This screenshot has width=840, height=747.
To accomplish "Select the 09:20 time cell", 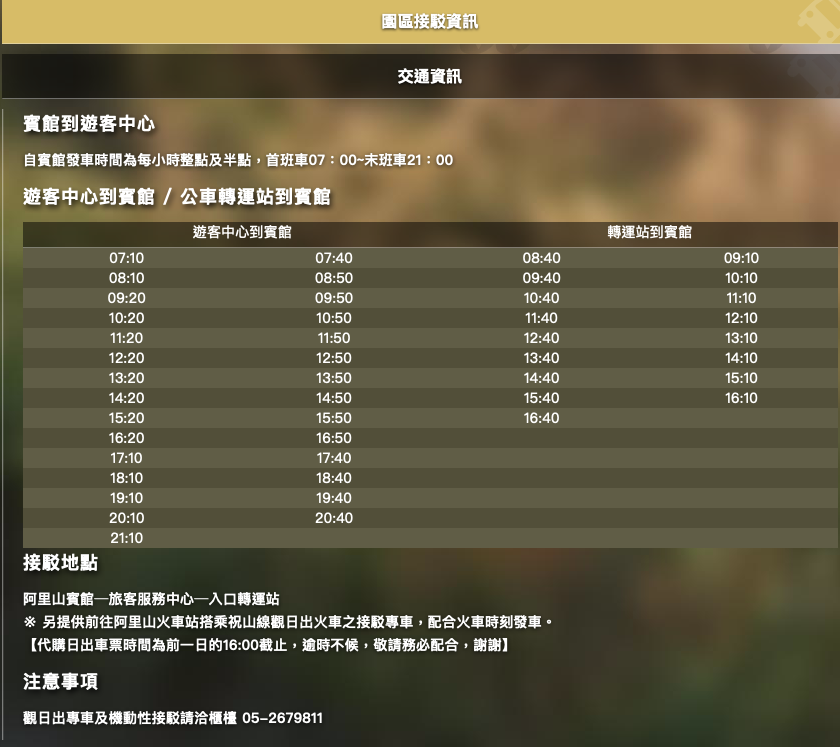I will coord(126,298).
